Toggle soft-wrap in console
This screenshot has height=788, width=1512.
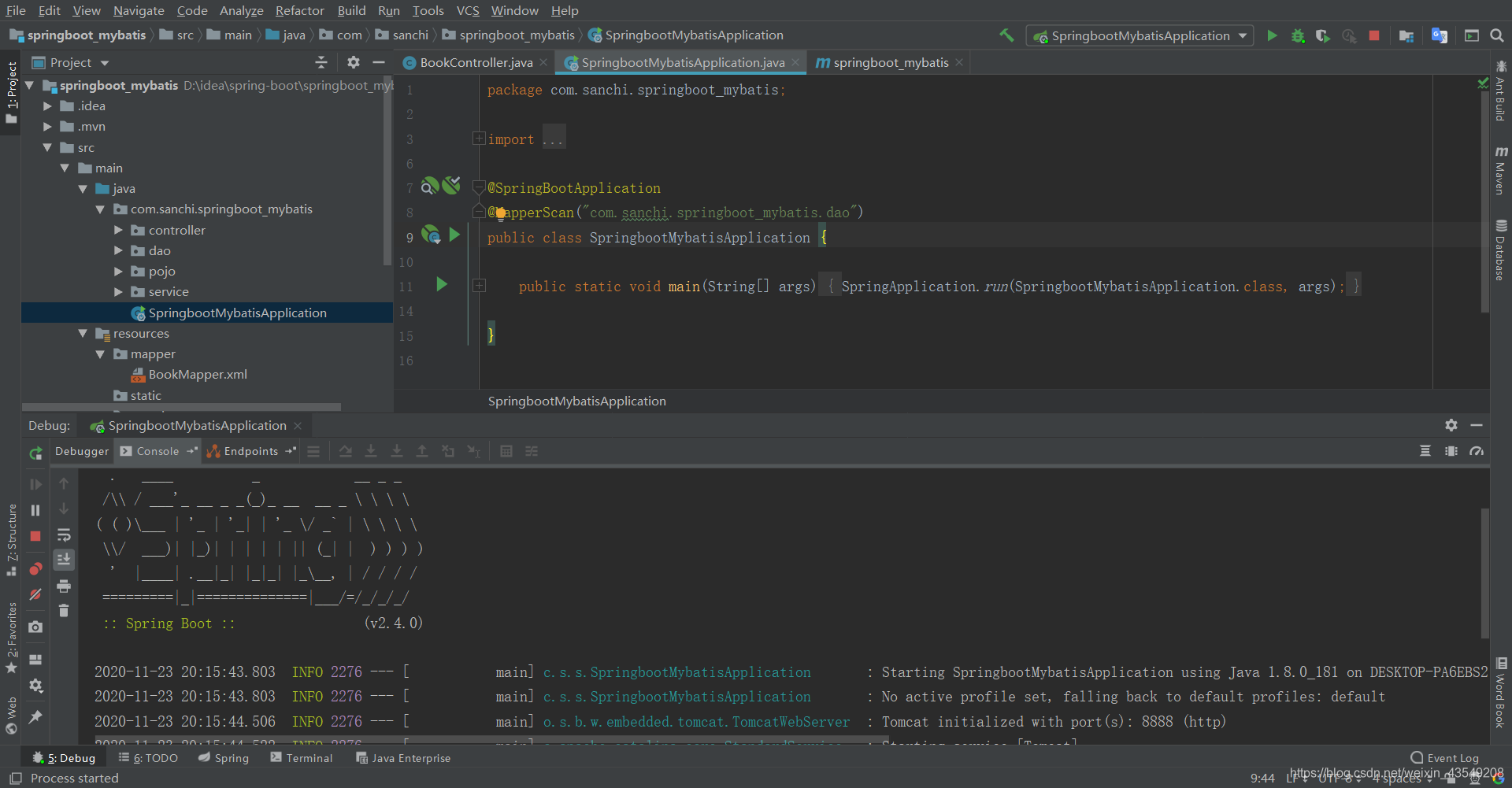point(64,535)
